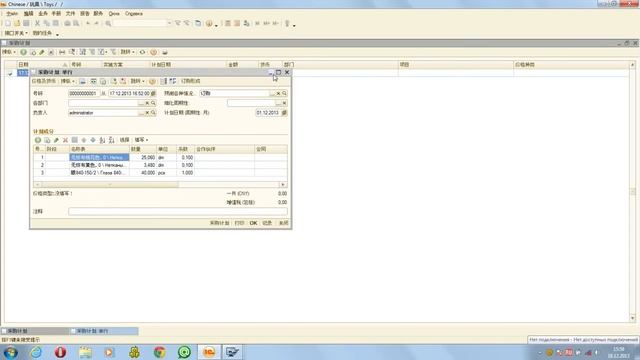Click the down arrow of main list scrollbar
Screen dimensions: 640x360
(x=632, y=318)
